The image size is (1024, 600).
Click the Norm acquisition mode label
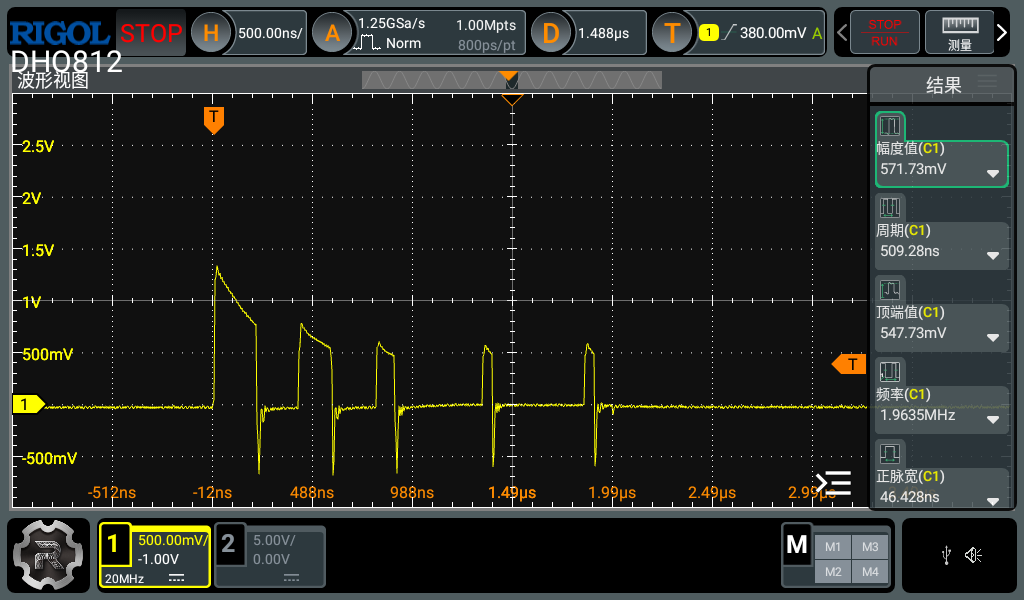coord(403,43)
